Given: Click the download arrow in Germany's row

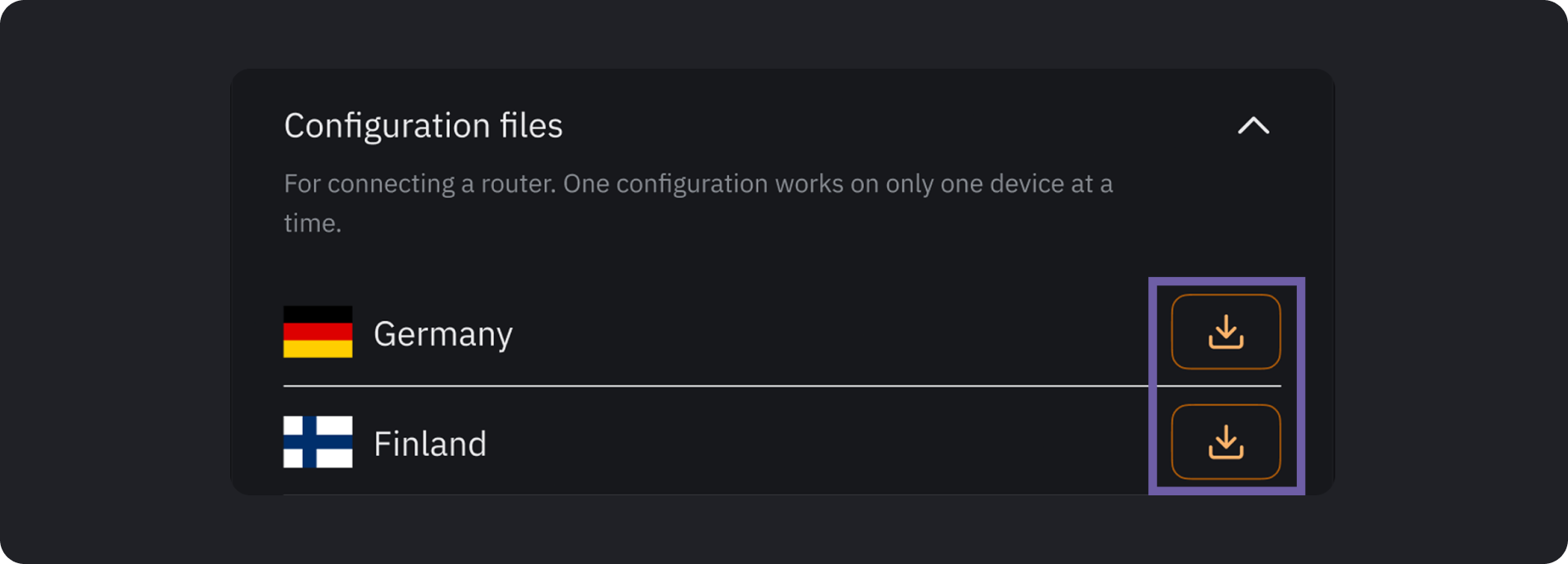Looking at the screenshot, I should tap(1225, 332).
